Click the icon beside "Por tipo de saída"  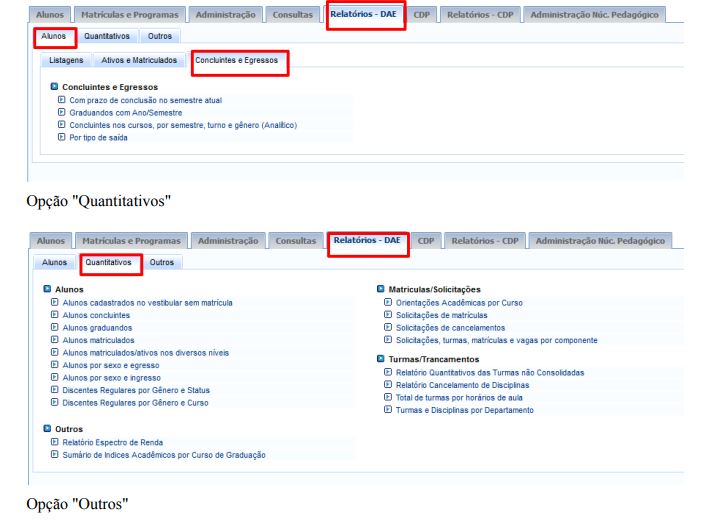click(61, 138)
